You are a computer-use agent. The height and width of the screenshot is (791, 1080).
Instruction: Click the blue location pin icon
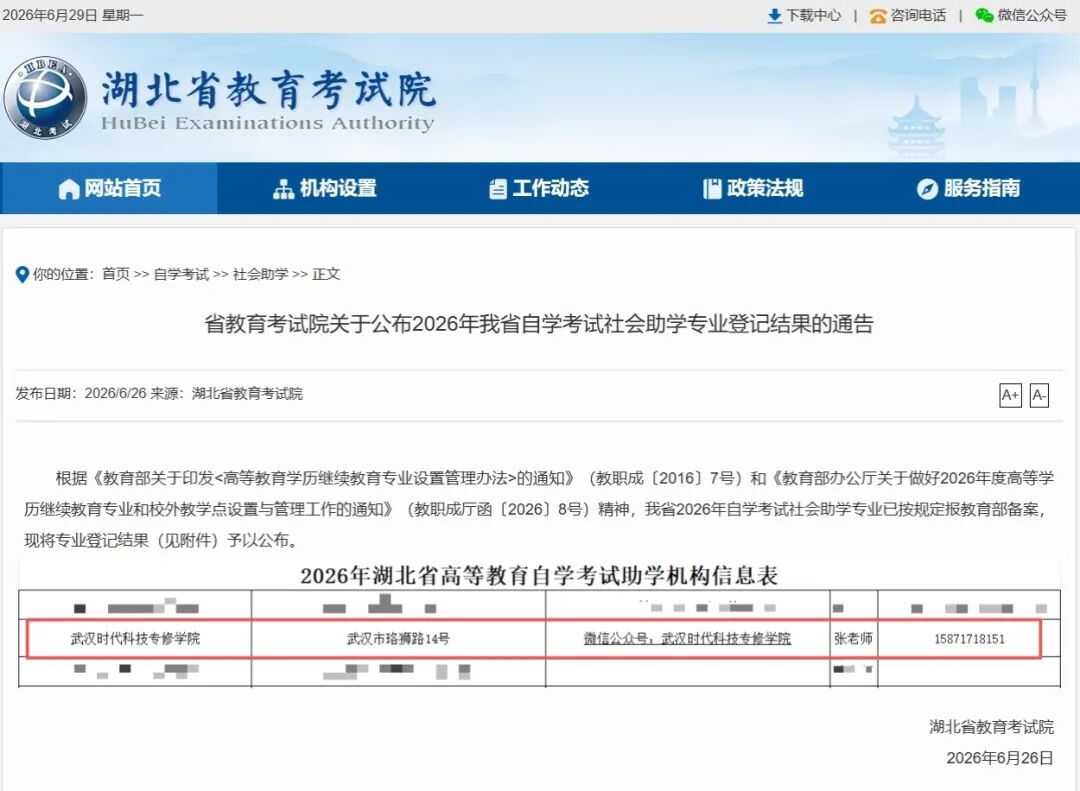click(x=22, y=274)
